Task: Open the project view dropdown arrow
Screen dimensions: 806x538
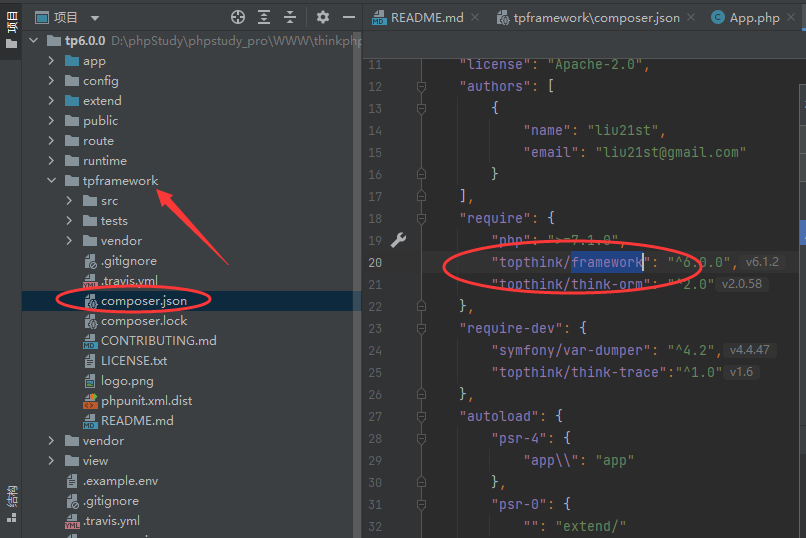Action: [95, 18]
